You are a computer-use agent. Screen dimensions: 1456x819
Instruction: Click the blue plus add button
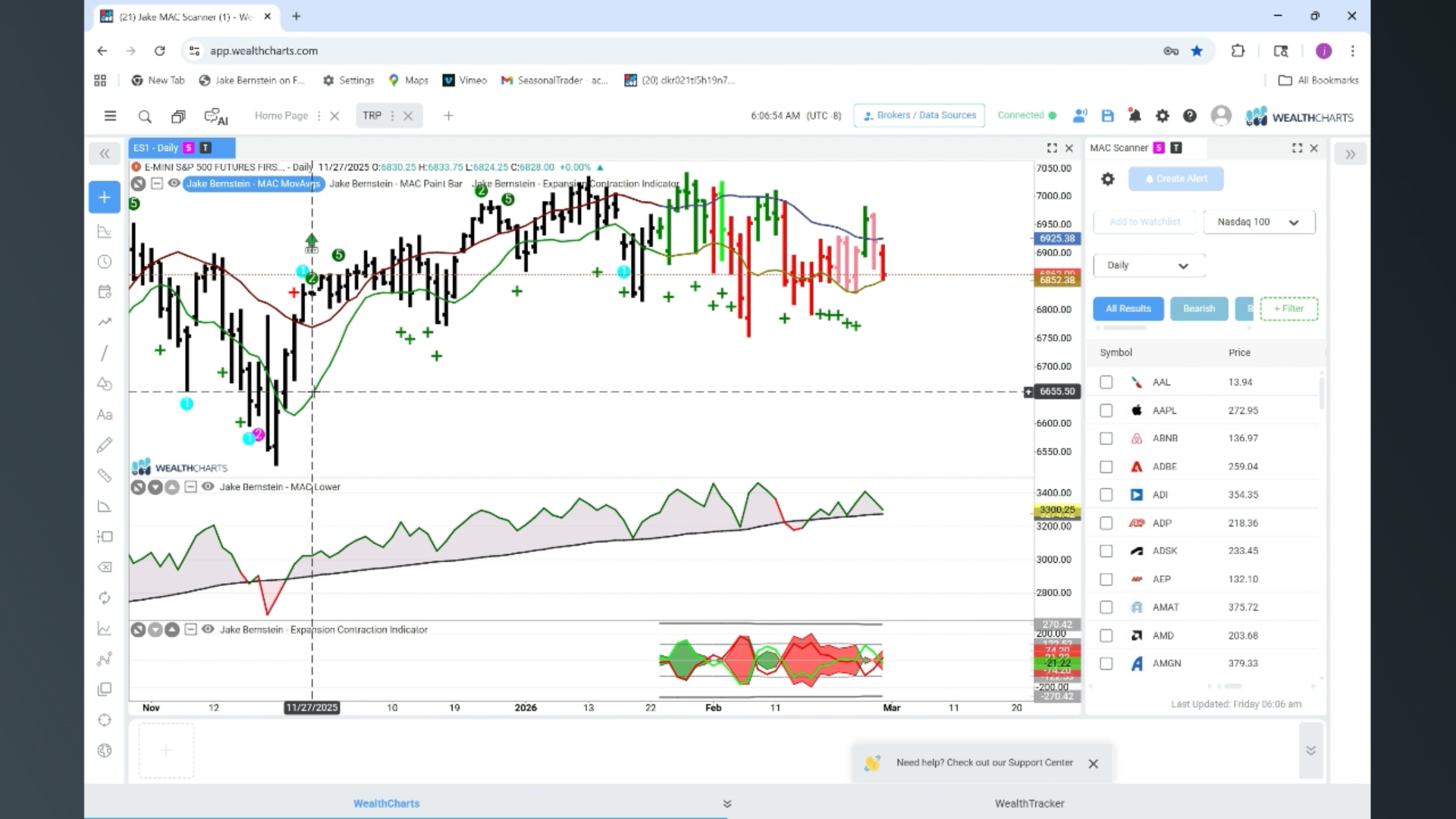(x=105, y=197)
